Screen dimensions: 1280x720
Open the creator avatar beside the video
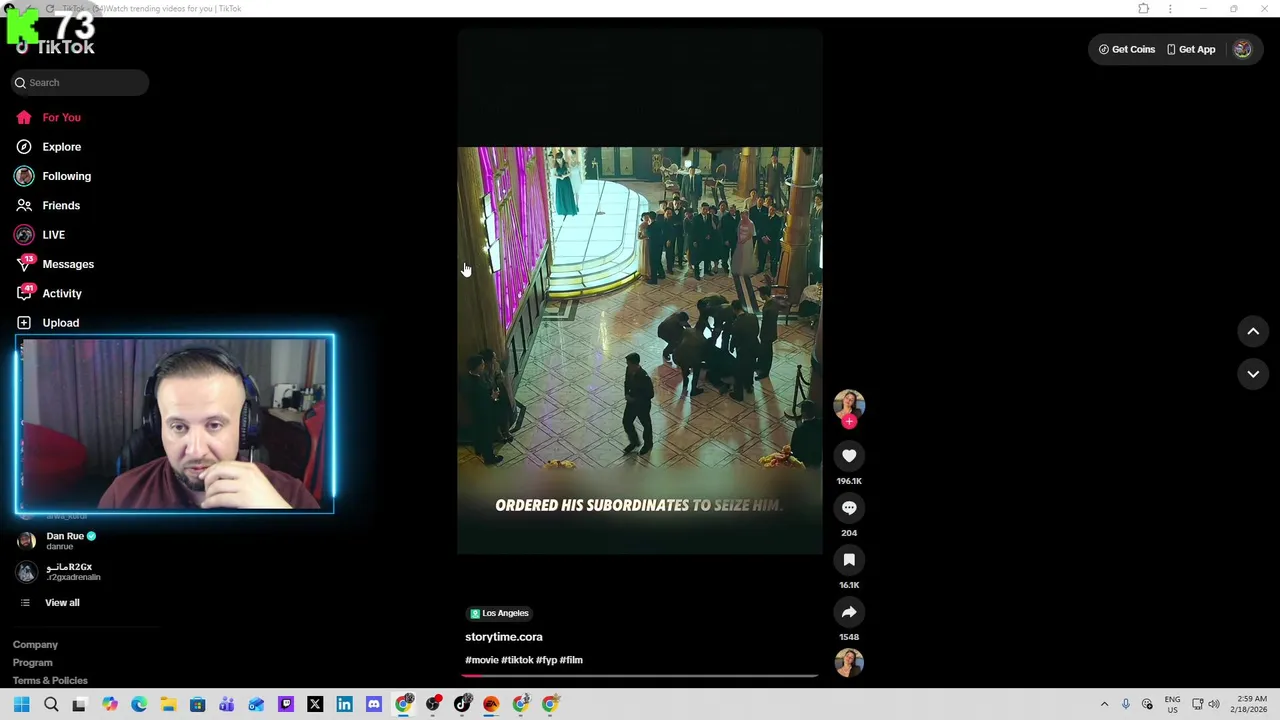coord(849,403)
